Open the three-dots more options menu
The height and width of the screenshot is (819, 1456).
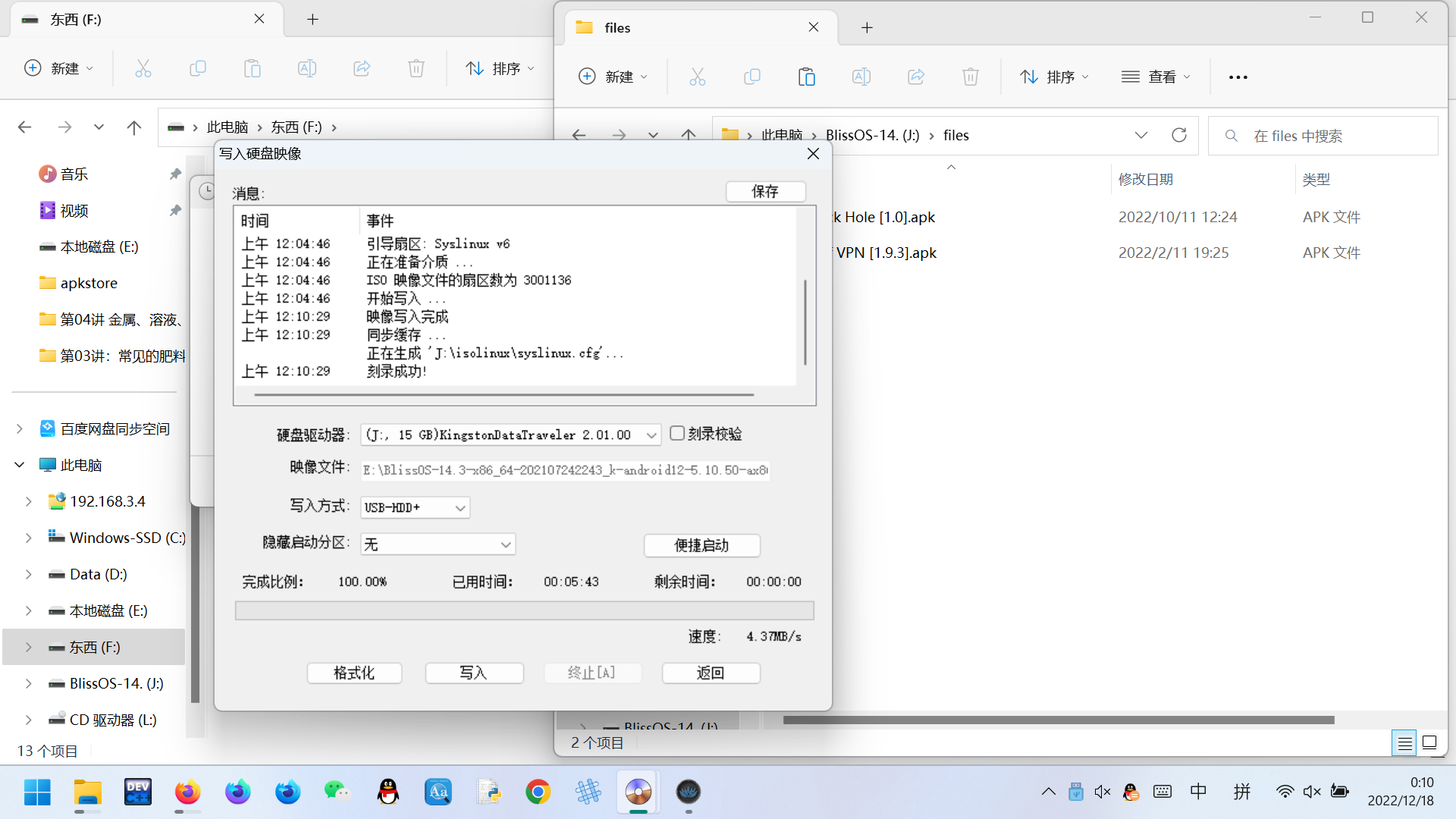coord(1238,77)
